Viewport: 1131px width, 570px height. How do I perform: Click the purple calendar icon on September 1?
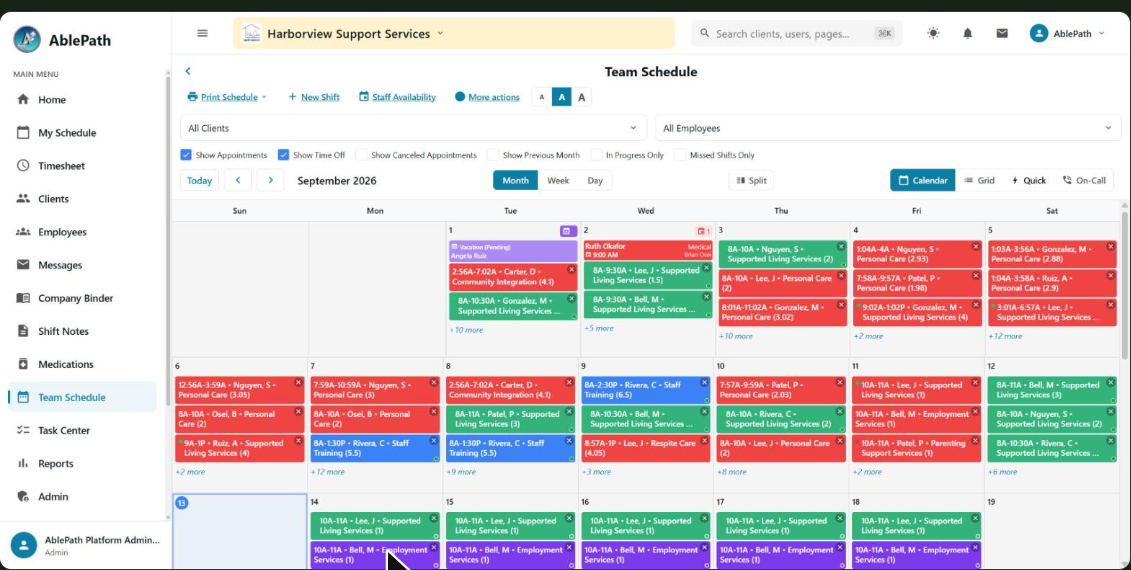pos(567,231)
